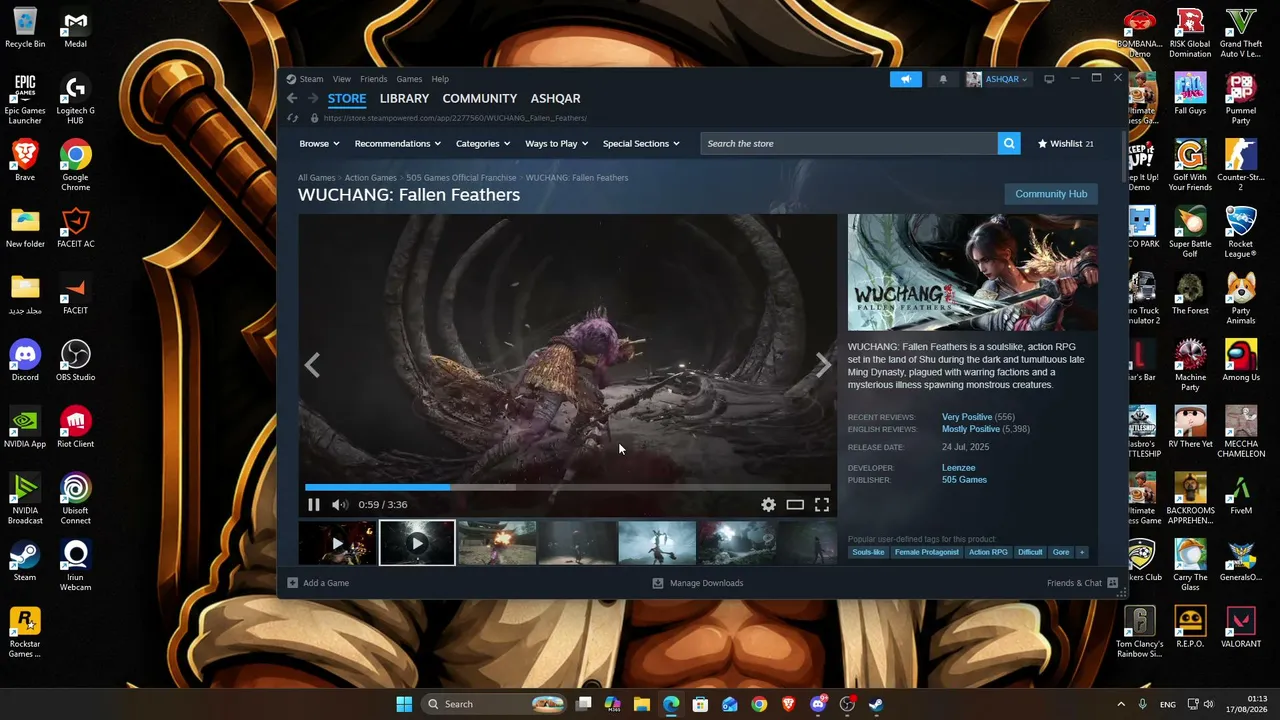Expand the Recommendations menu
This screenshot has height=720, width=1280.
[x=398, y=143]
